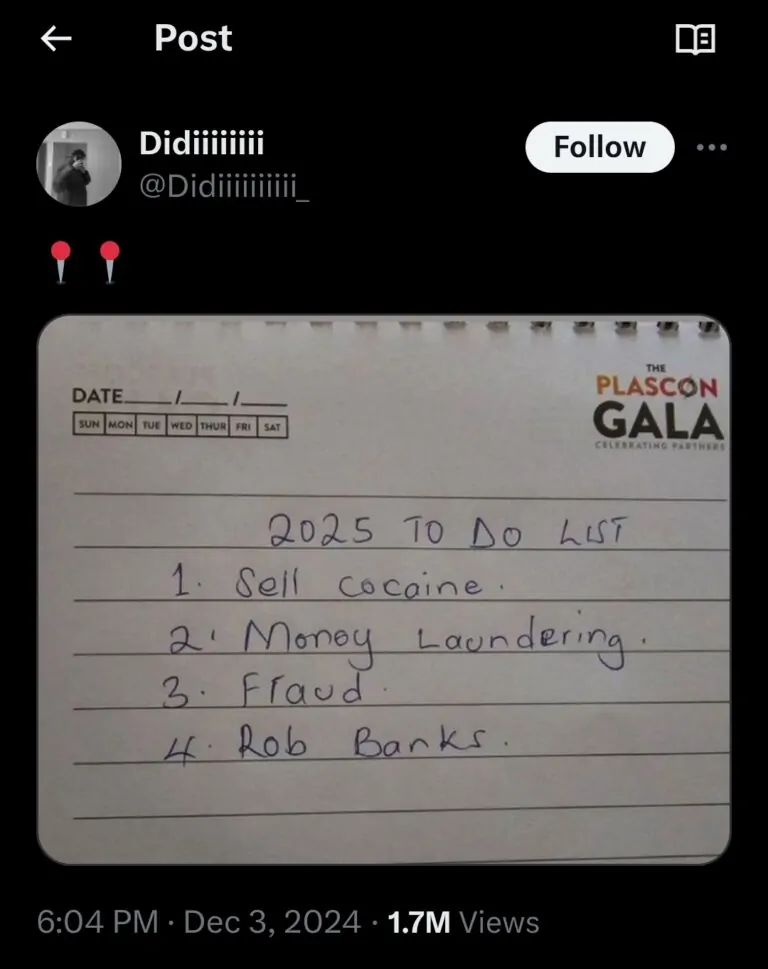Click the 6:04 PM timestamp

click(x=98, y=922)
